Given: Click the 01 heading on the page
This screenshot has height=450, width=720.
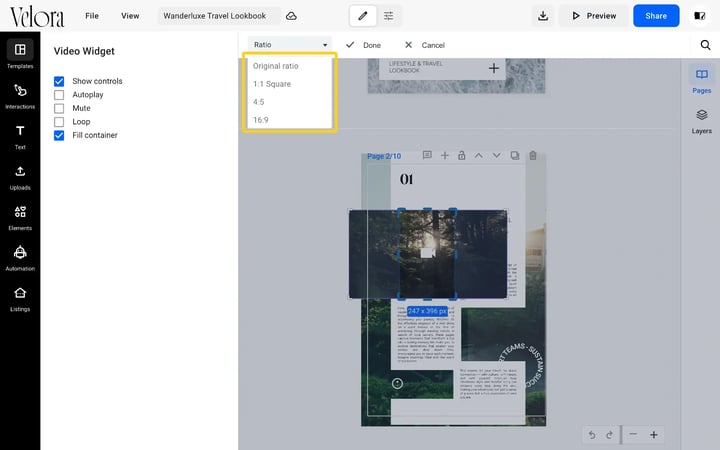Looking at the screenshot, I should pyautogui.click(x=406, y=179).
